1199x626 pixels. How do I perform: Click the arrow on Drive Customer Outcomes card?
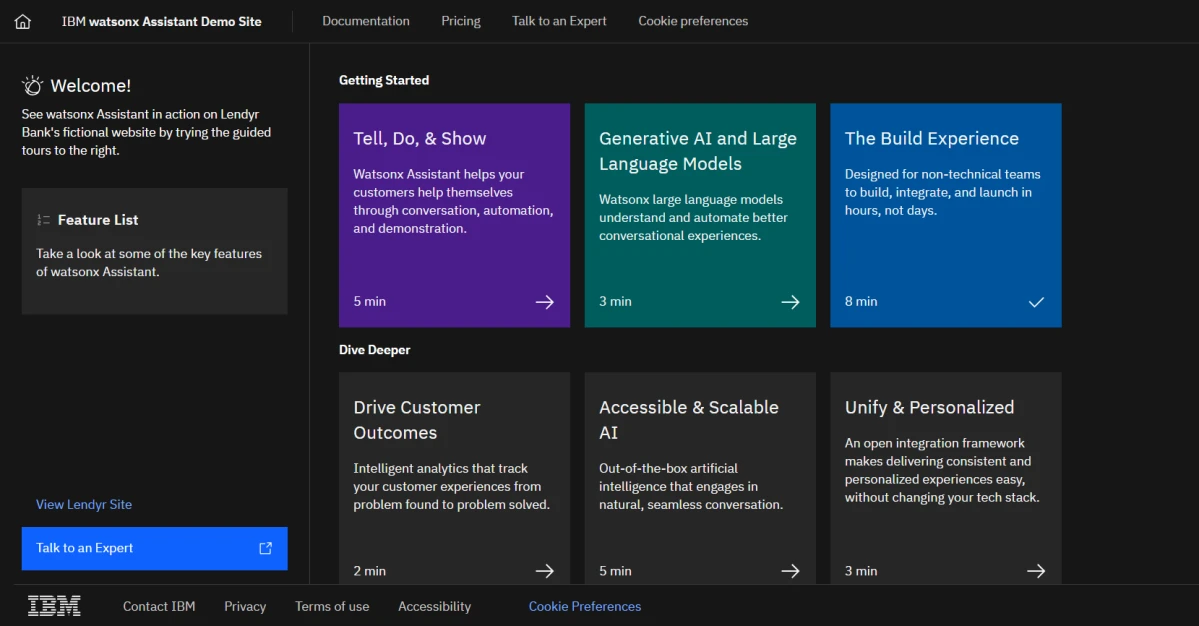click(x=544, y=571)
